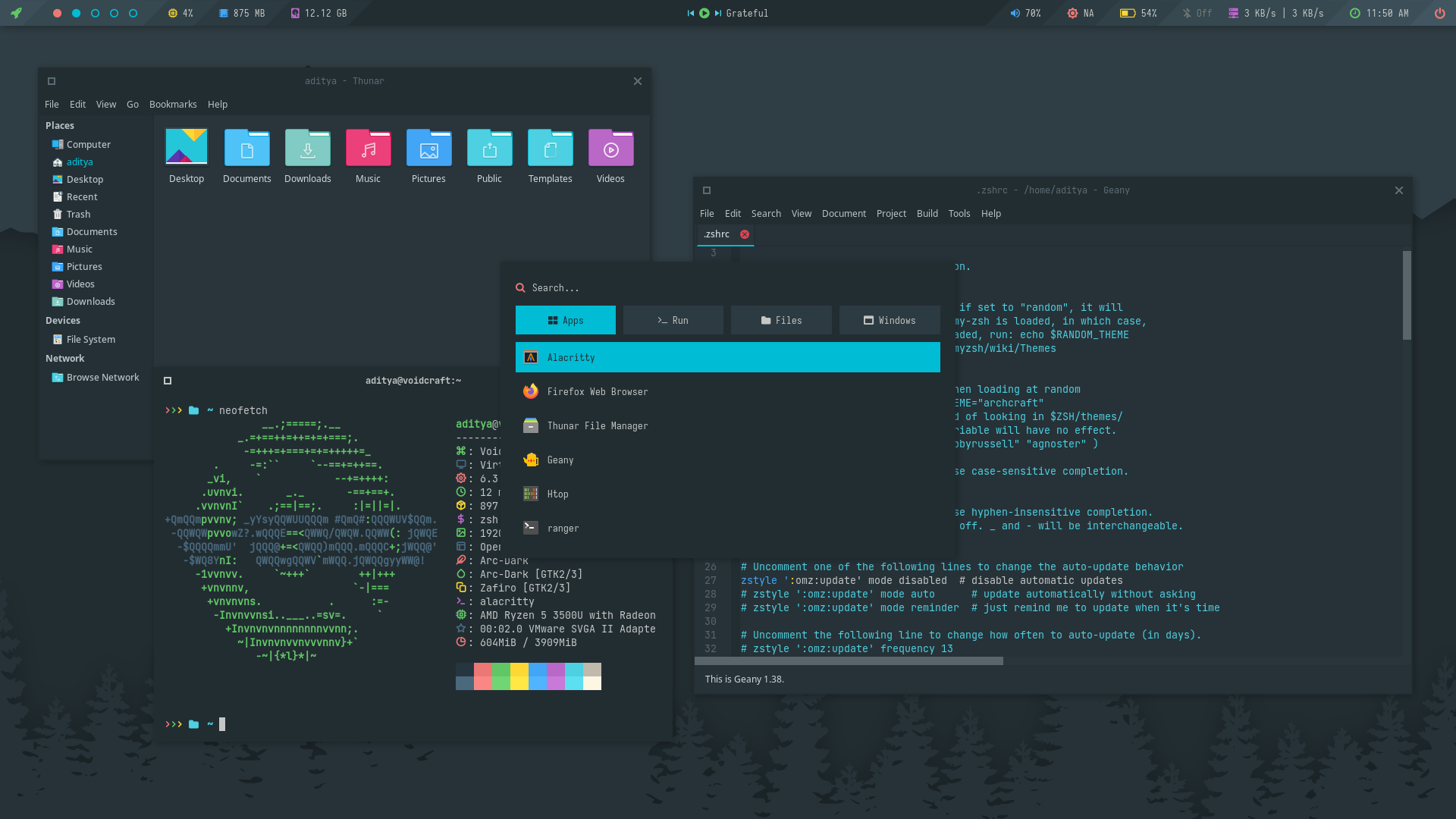Switch to the second workspace dot
Image resolution: width=1456 pixels, height=819 pixels.
click(x=76, y=13)
